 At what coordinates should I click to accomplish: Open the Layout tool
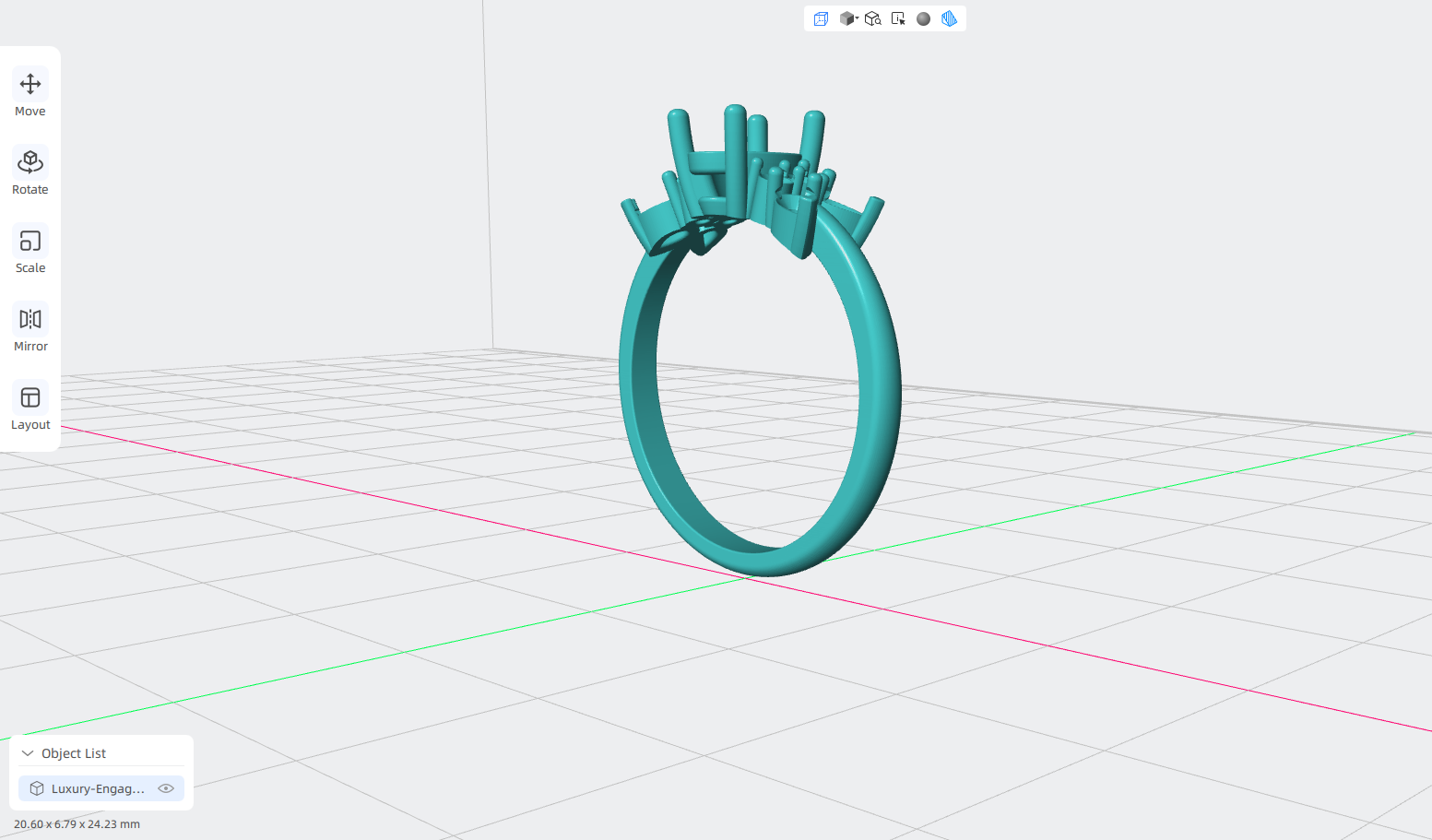pos(30,408)
